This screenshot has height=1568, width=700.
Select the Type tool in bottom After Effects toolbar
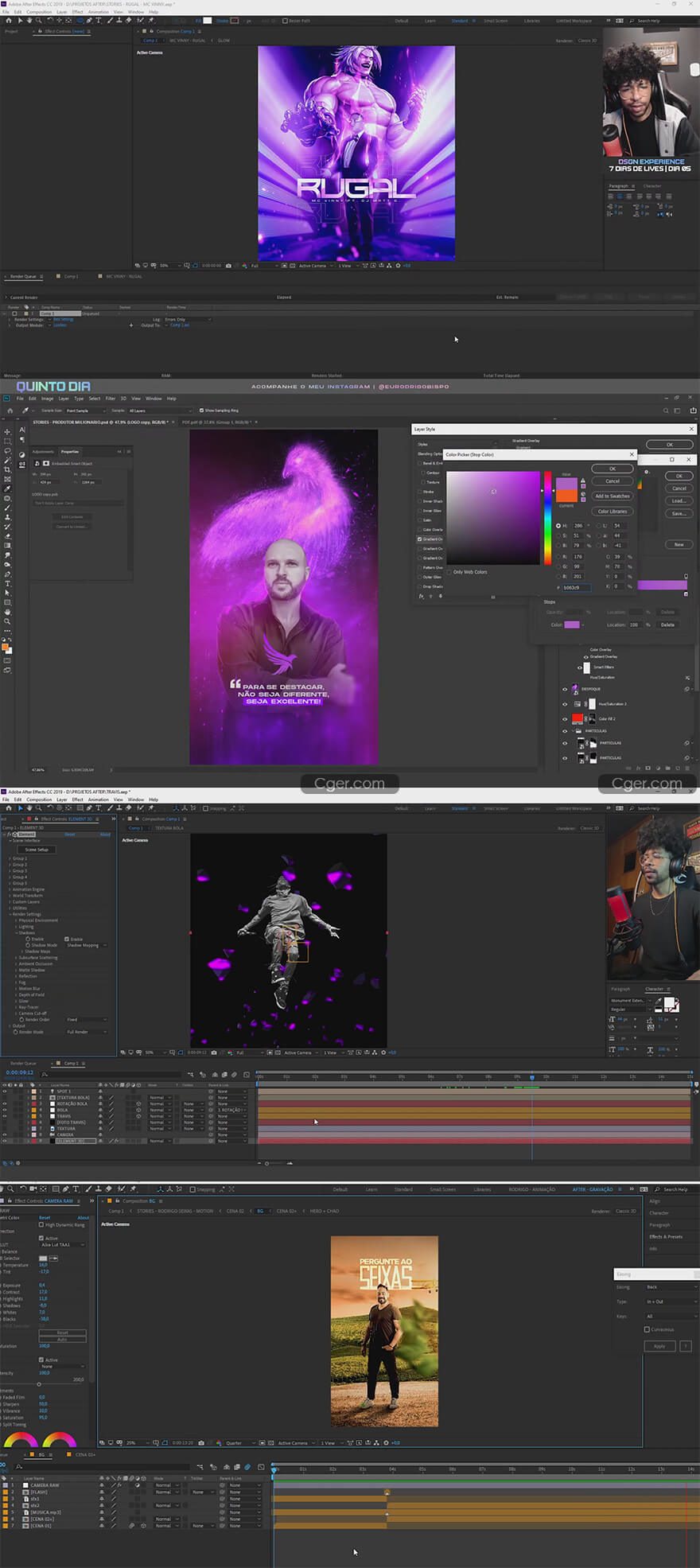click(76, 1189)
